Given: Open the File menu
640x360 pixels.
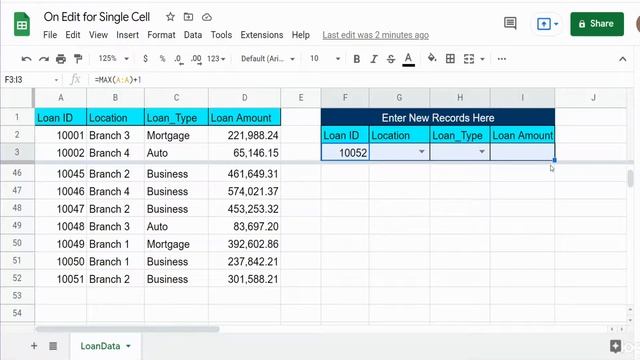Looking at the screenshot, I should pos(50,35).
